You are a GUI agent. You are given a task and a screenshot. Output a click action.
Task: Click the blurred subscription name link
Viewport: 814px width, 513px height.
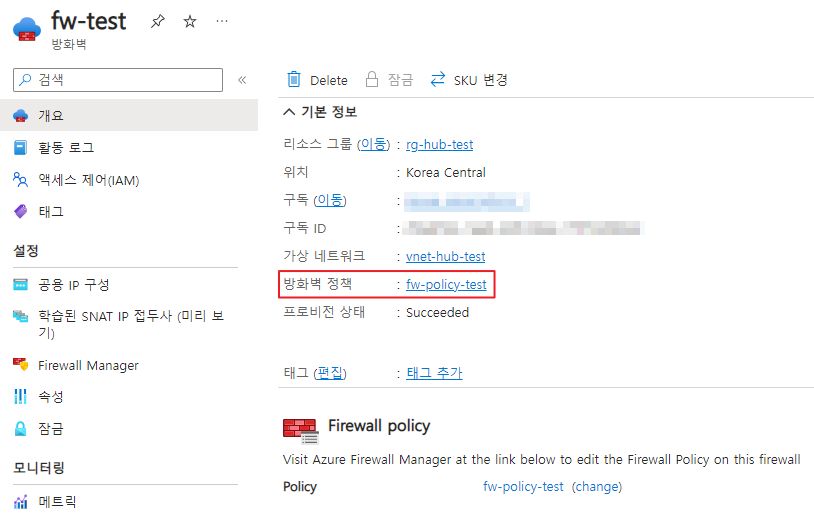tap(466, 201)
